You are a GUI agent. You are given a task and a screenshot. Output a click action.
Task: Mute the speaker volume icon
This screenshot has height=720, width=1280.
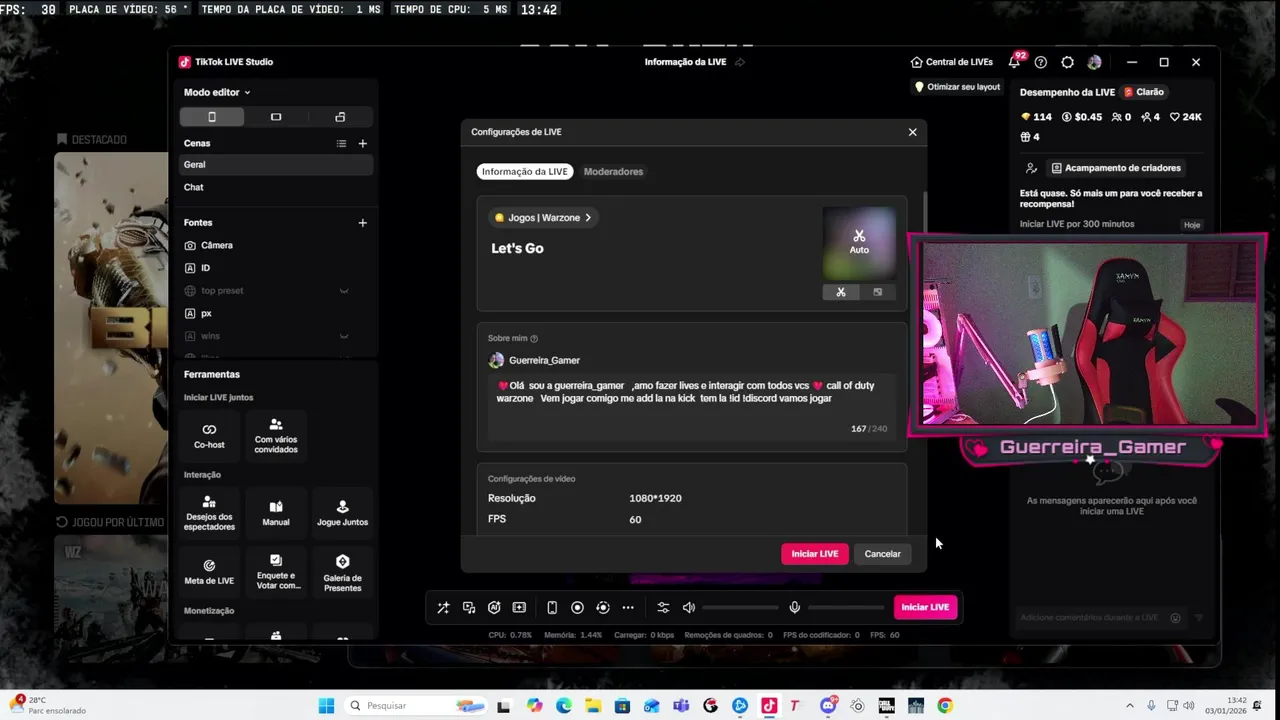click(689, 608)
